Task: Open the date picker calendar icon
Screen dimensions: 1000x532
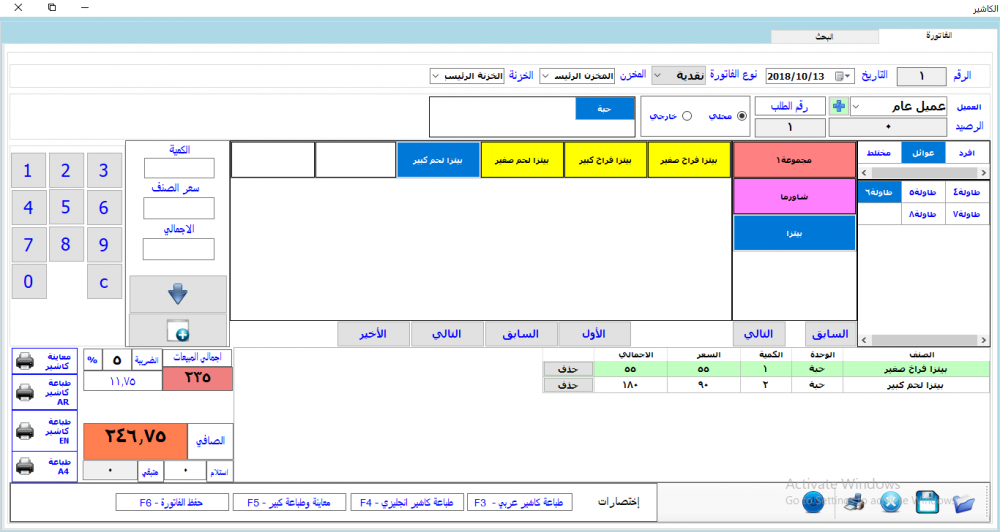Action: click(x=841, y=77)
